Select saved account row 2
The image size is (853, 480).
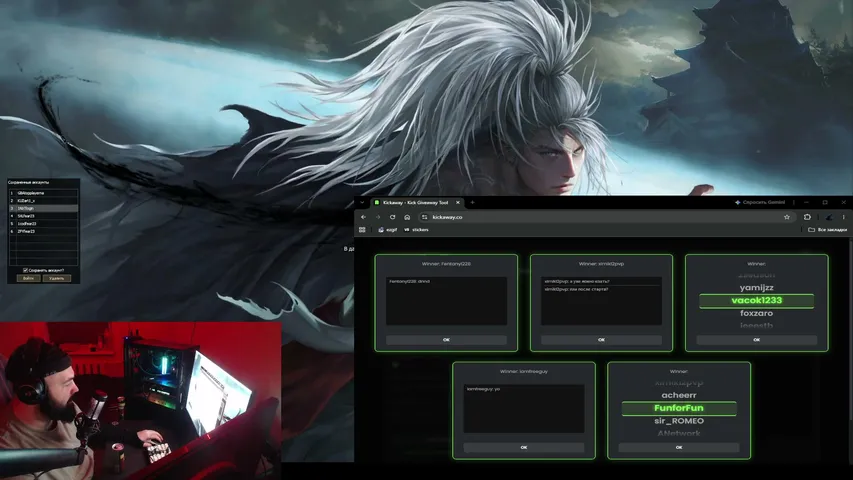pos(44,201)
